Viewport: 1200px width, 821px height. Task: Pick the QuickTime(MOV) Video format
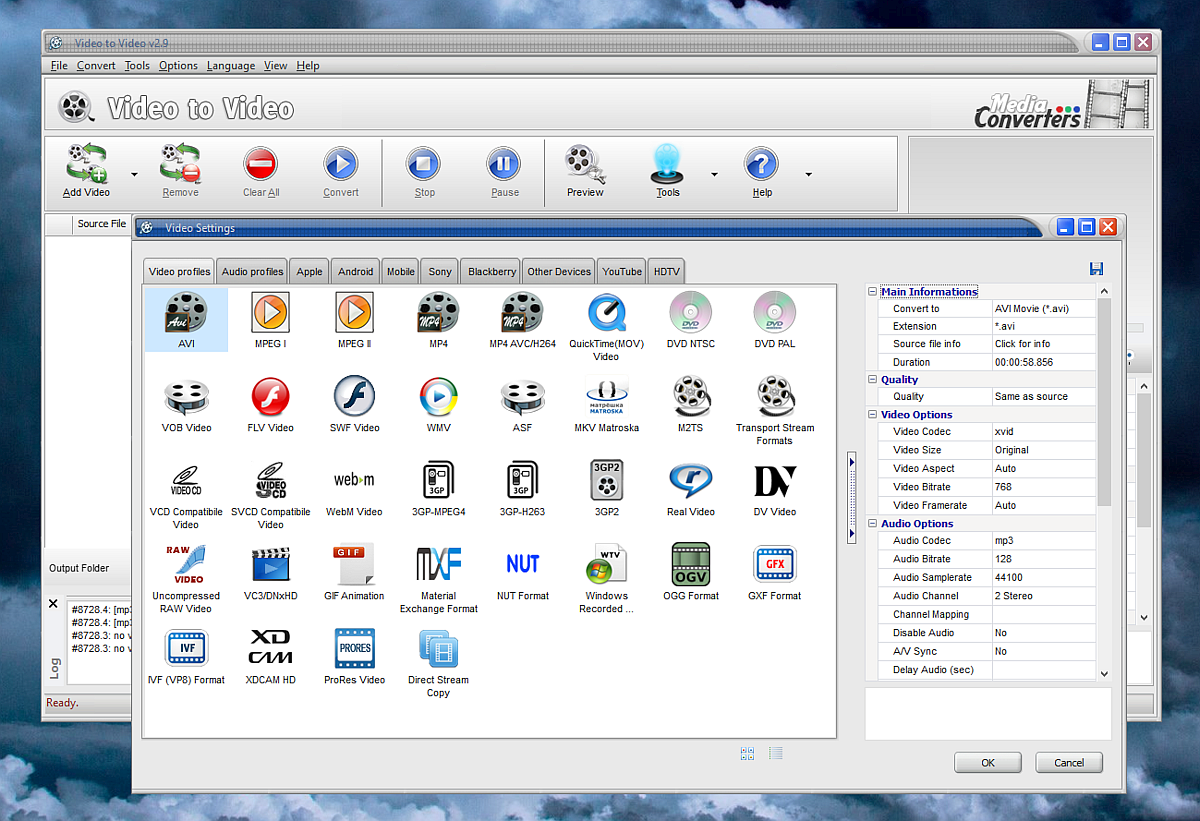coord(606,327)
